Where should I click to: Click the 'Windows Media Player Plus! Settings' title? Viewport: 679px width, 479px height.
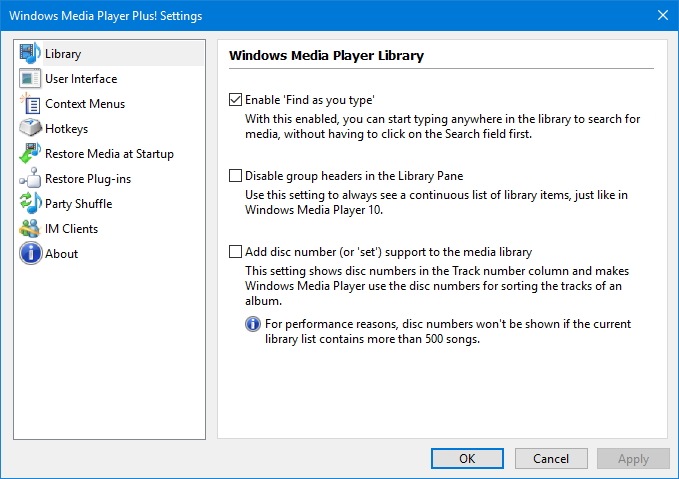coord(106,16)
